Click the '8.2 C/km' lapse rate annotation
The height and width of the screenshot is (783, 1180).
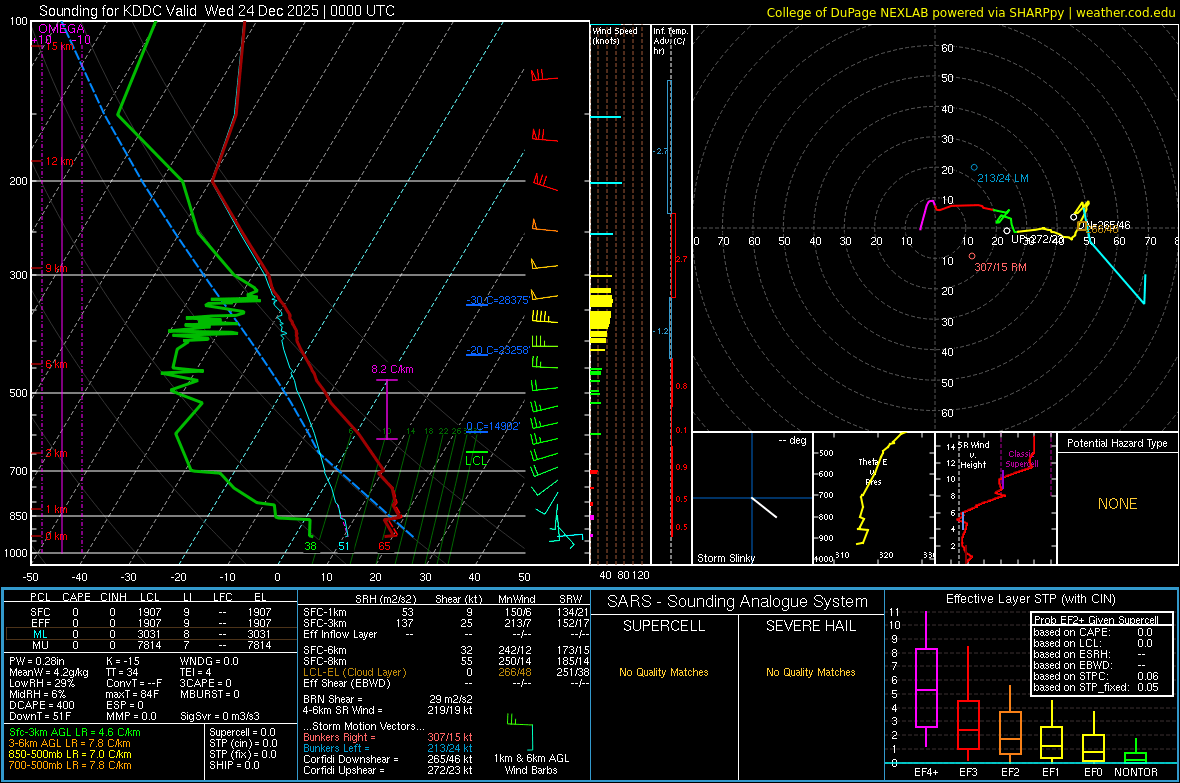click(392, 369)
